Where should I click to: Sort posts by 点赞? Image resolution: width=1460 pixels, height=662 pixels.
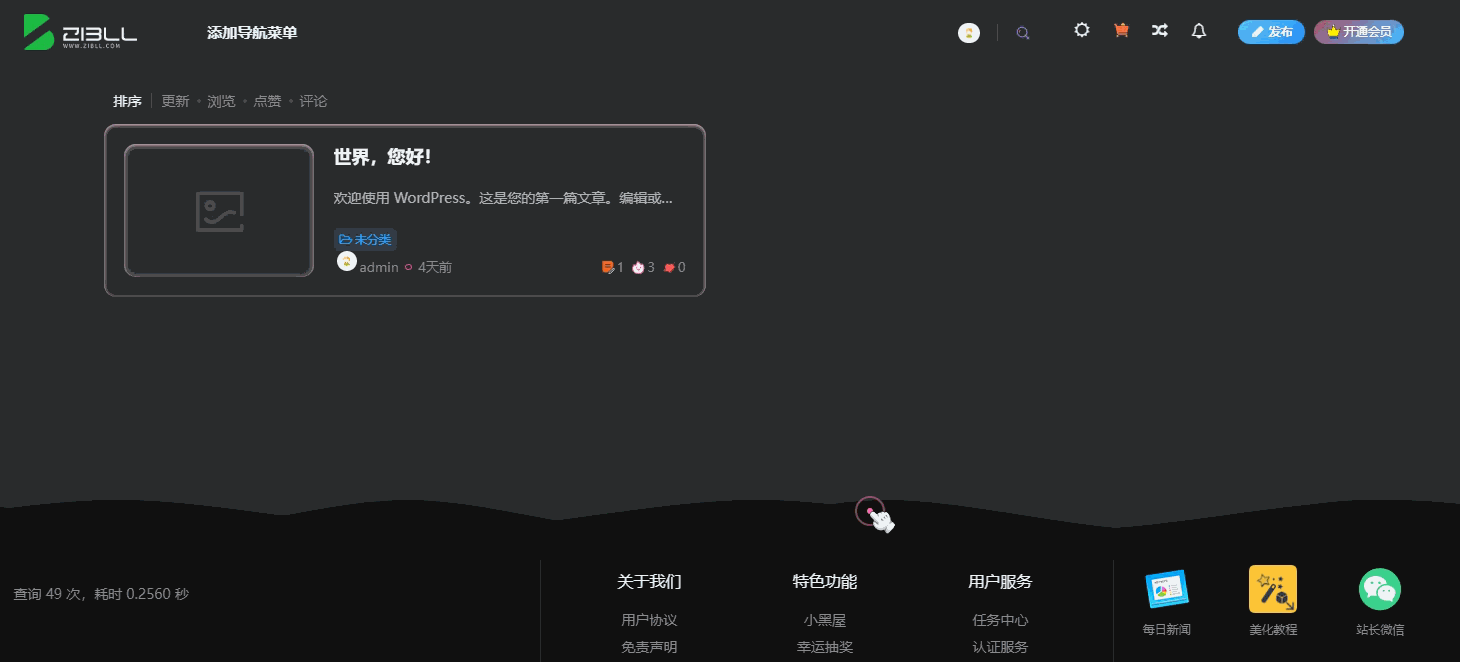click(x=267, y=101)
